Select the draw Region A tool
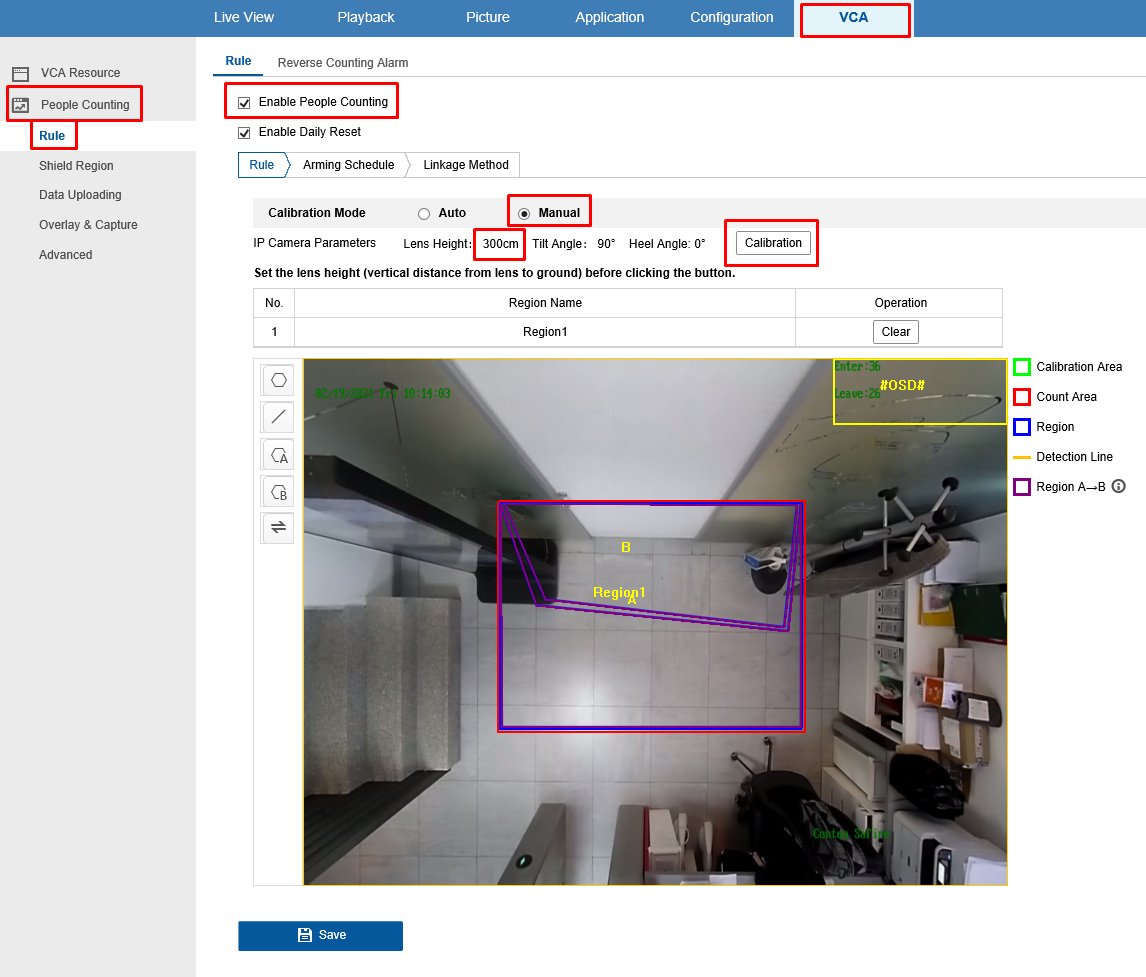Viewport: 1146px width, 977px height. [278, 455]
